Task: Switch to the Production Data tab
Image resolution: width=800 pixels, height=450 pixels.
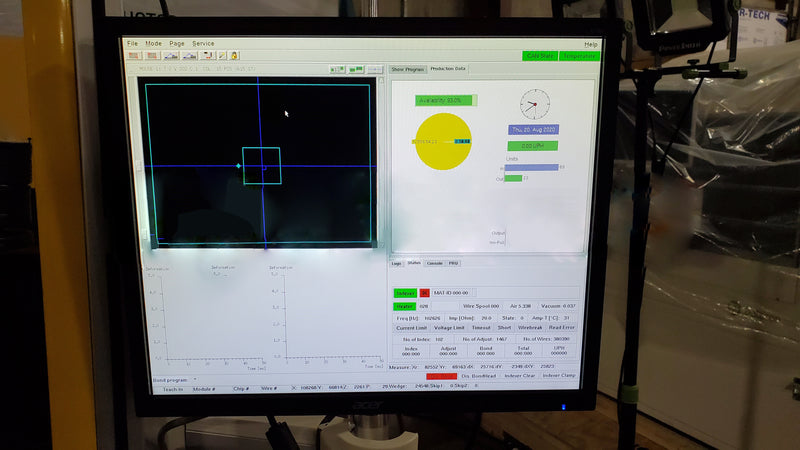Action: coord(448,68)
